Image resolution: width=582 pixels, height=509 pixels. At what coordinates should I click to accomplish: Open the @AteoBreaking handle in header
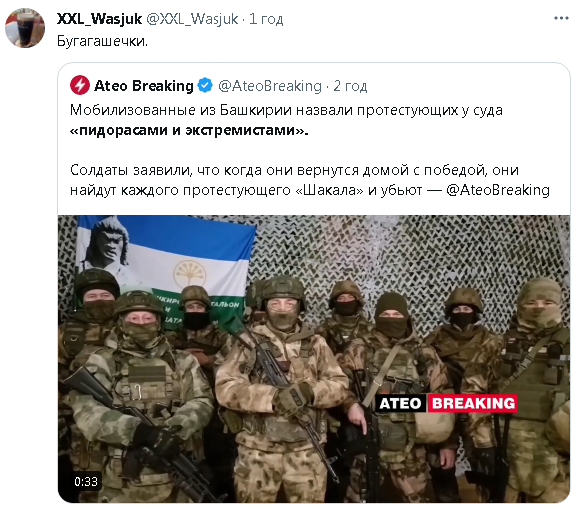pyautogui.click(x=270, y=86)
